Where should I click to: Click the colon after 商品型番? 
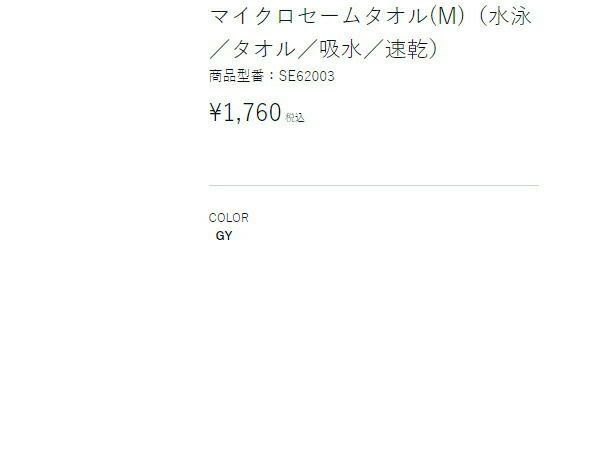click(271, 76)
